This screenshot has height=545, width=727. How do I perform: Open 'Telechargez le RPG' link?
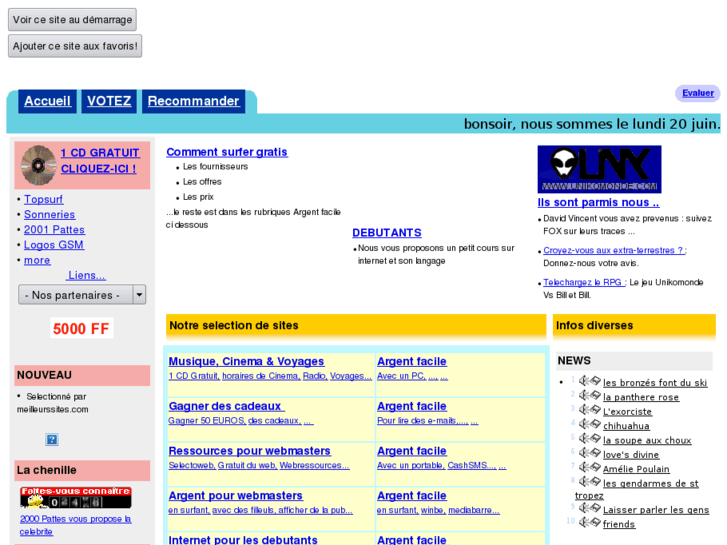click(585, 282)
